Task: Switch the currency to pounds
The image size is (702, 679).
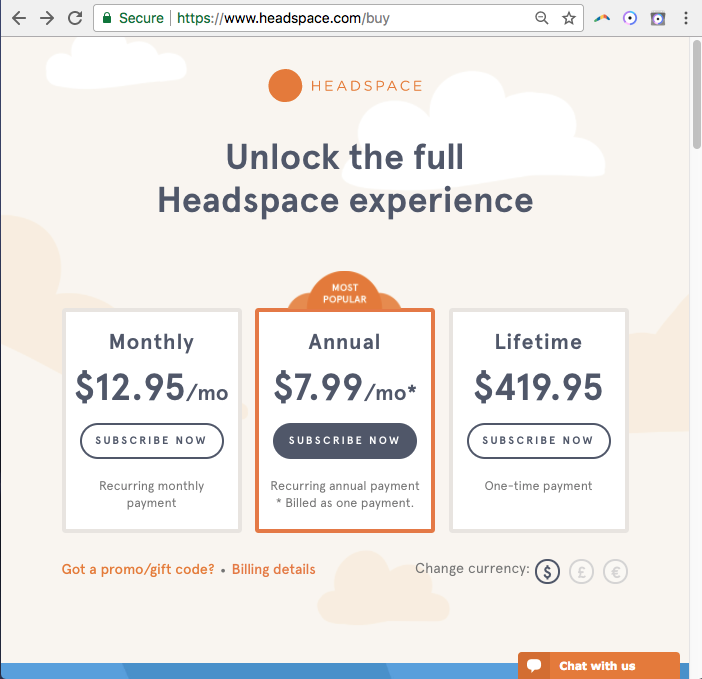Action: pos(582,572)
